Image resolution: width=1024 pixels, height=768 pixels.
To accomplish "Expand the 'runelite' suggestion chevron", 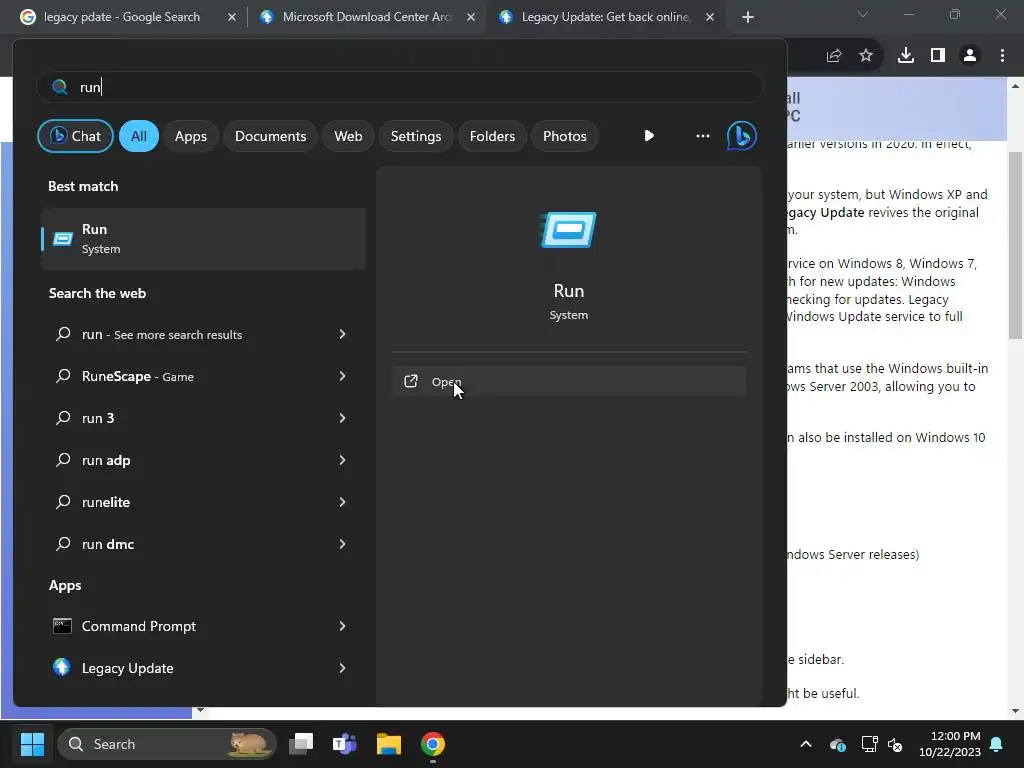I will click(342, 502).
